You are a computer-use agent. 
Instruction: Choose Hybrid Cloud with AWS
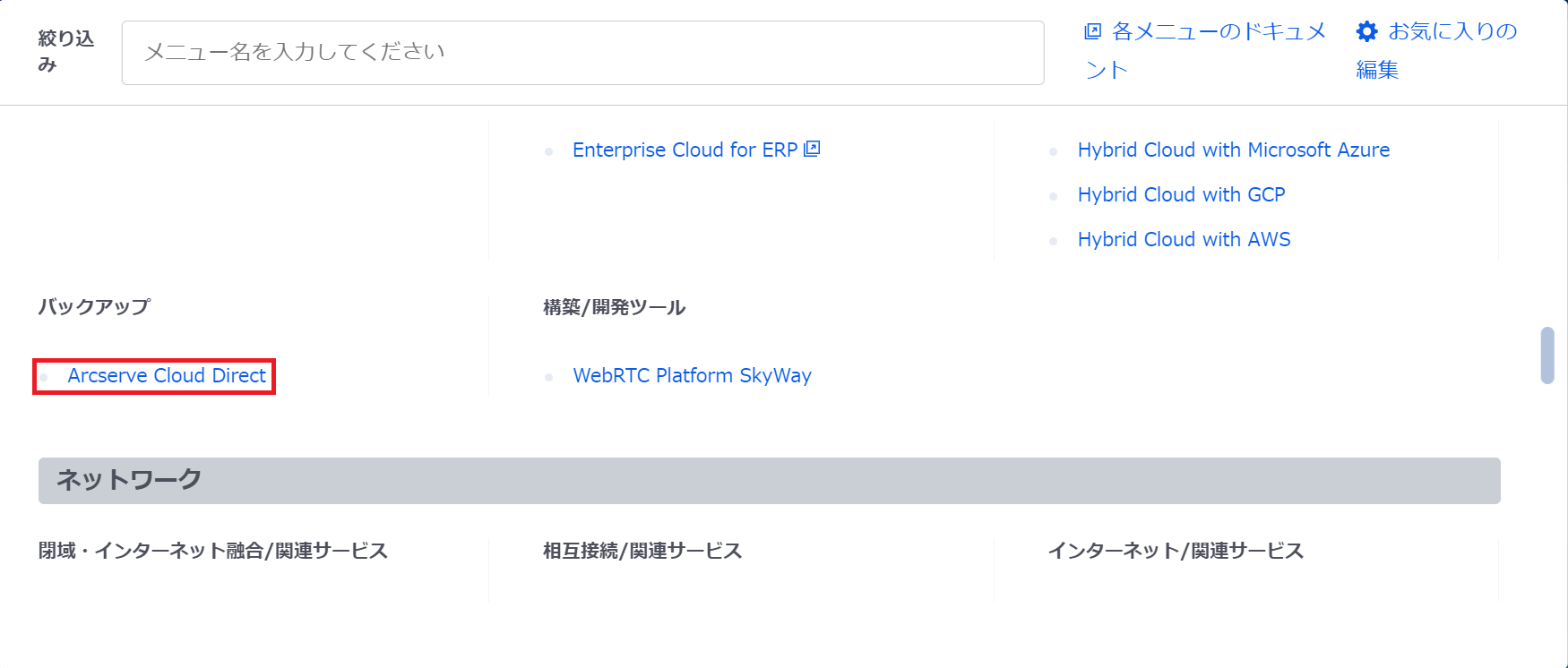1184,240
